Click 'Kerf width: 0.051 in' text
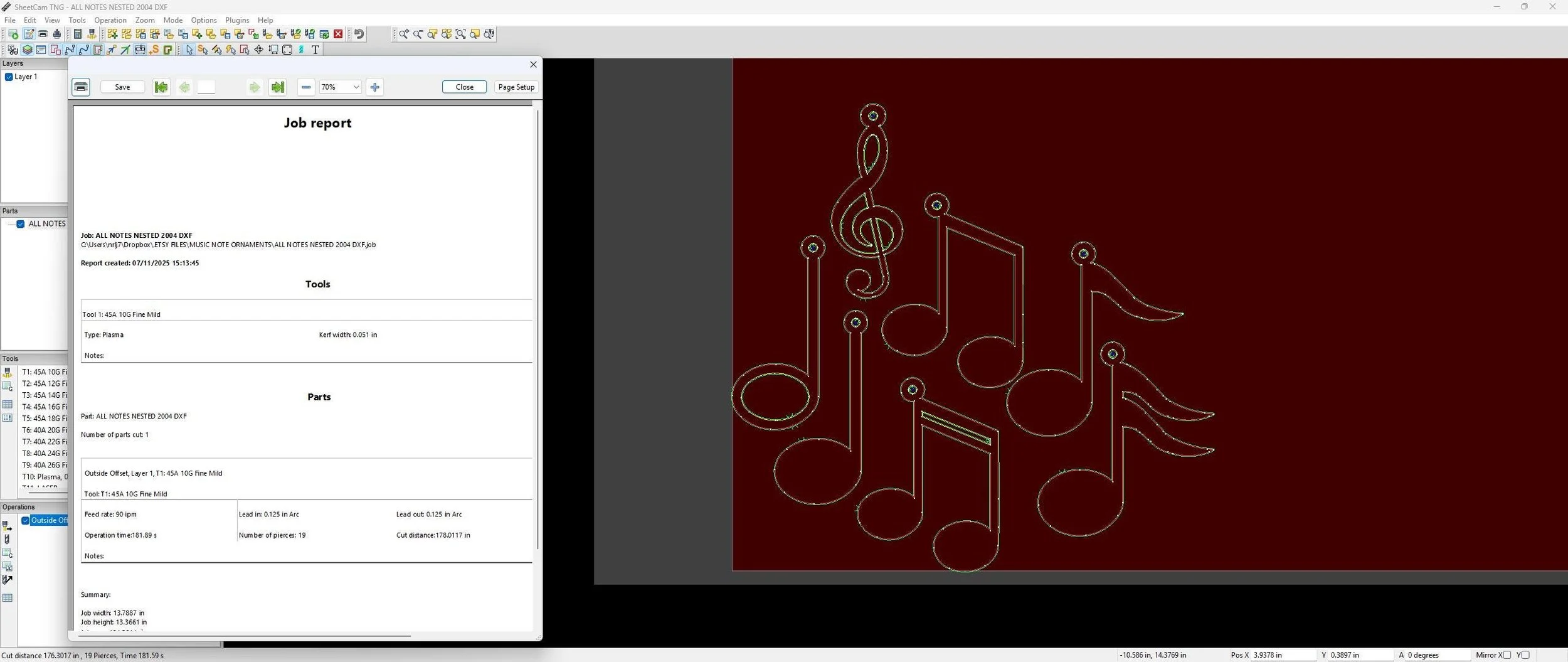 point(348,335)
